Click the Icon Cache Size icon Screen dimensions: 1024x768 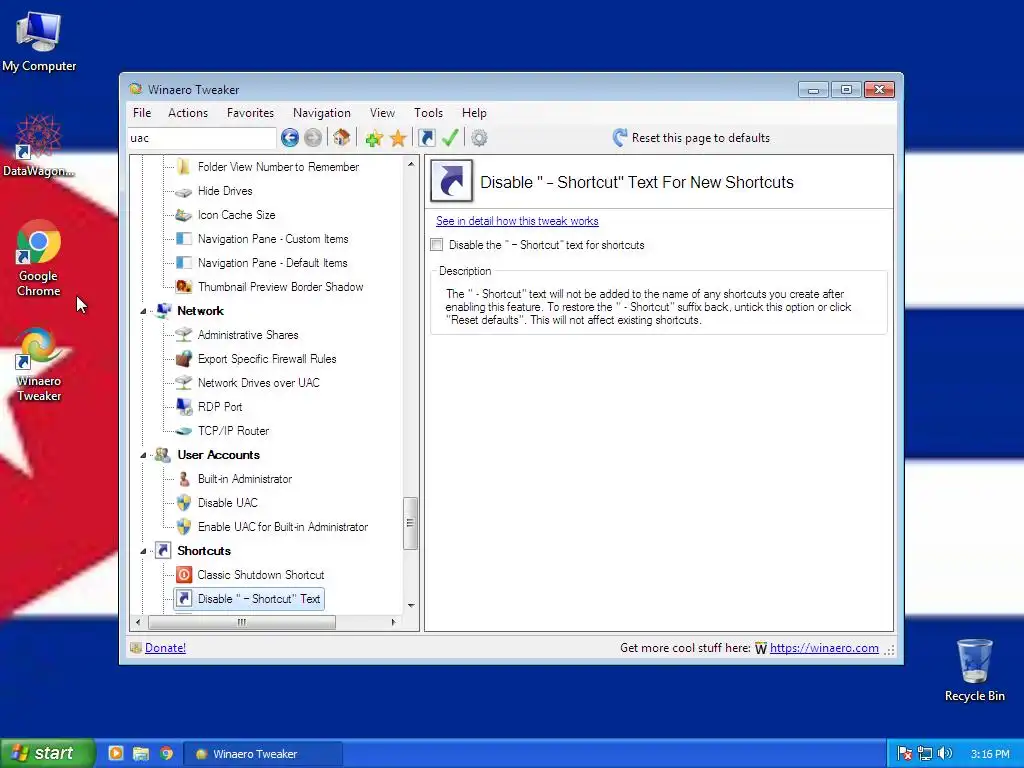coord(184,215)
